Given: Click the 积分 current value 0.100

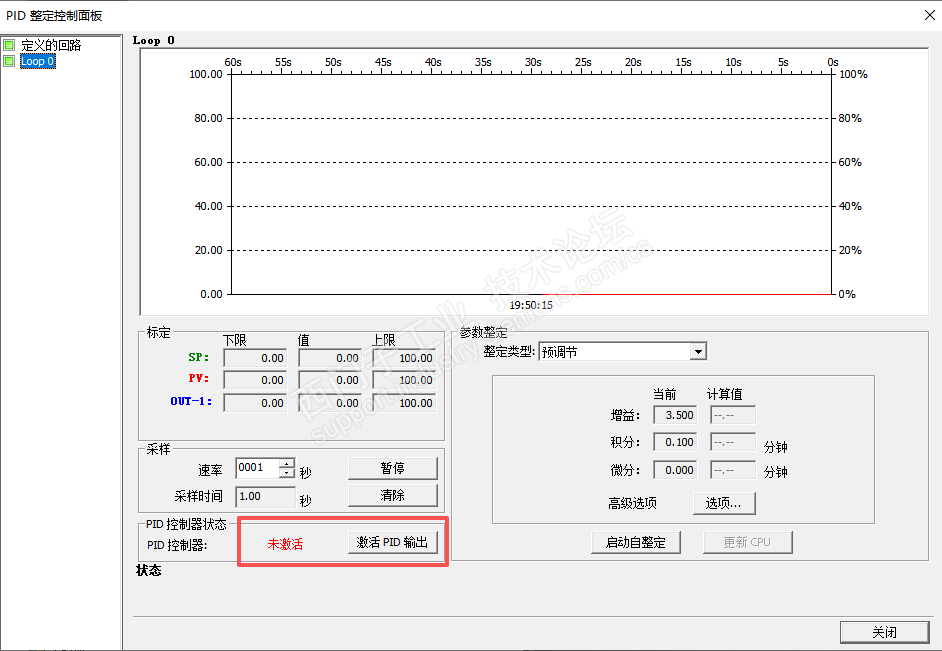Looking at the screenshot, I should coord(675,442).
